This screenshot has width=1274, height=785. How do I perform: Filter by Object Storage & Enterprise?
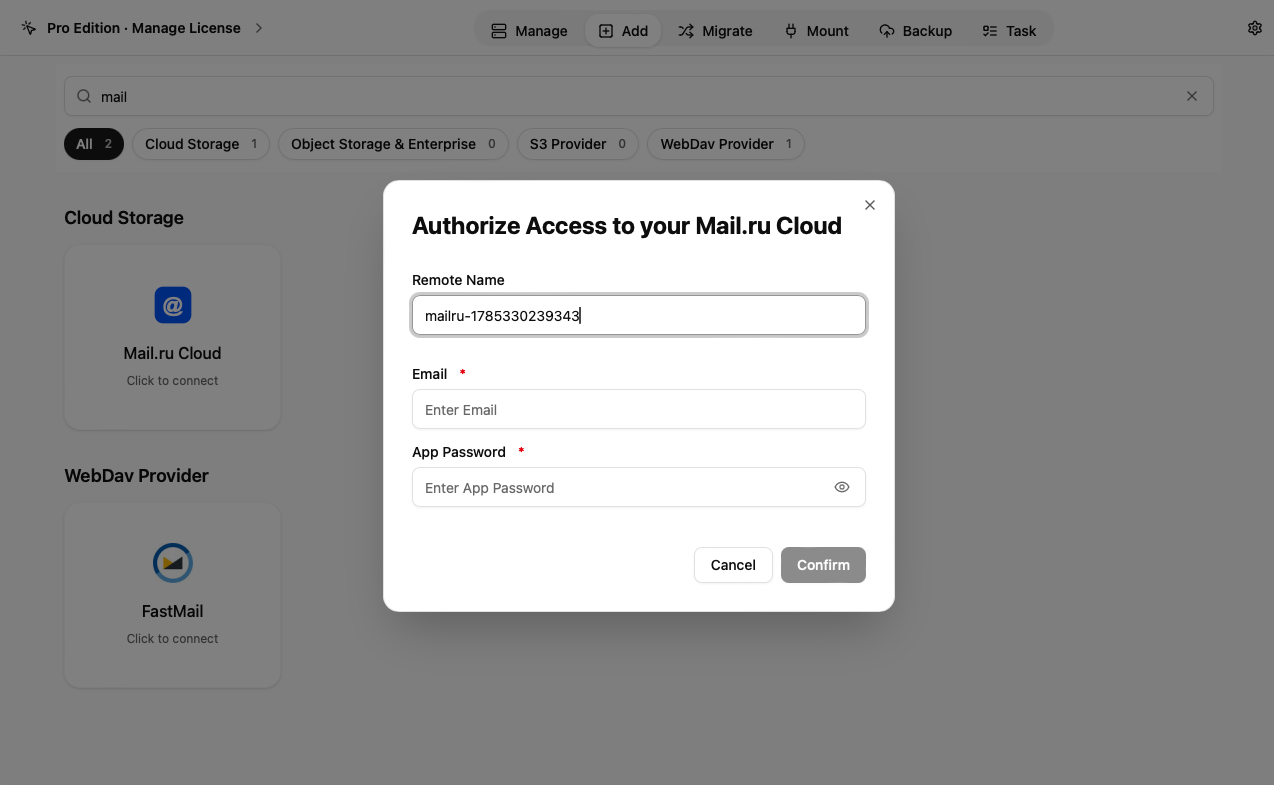[393, 144]
